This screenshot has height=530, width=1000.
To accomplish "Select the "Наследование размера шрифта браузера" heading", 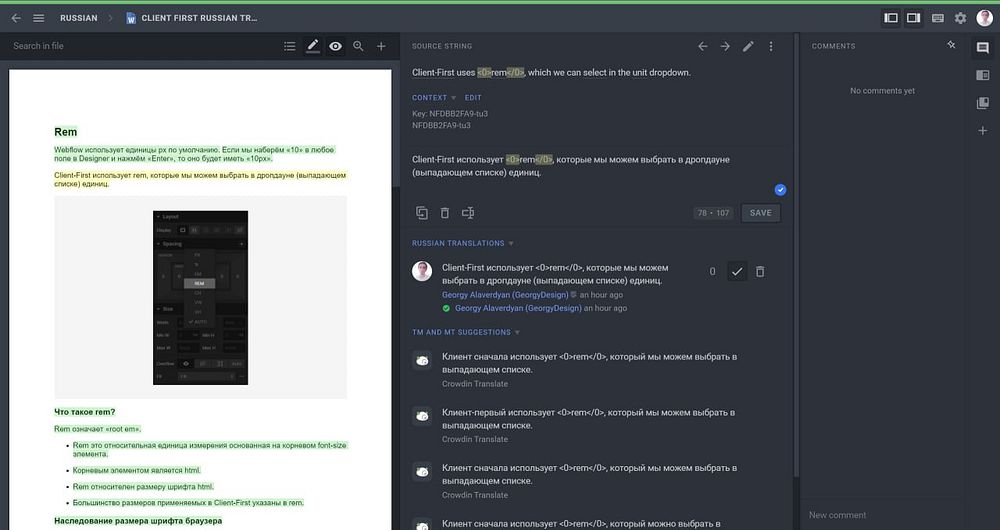I will 138,520.
